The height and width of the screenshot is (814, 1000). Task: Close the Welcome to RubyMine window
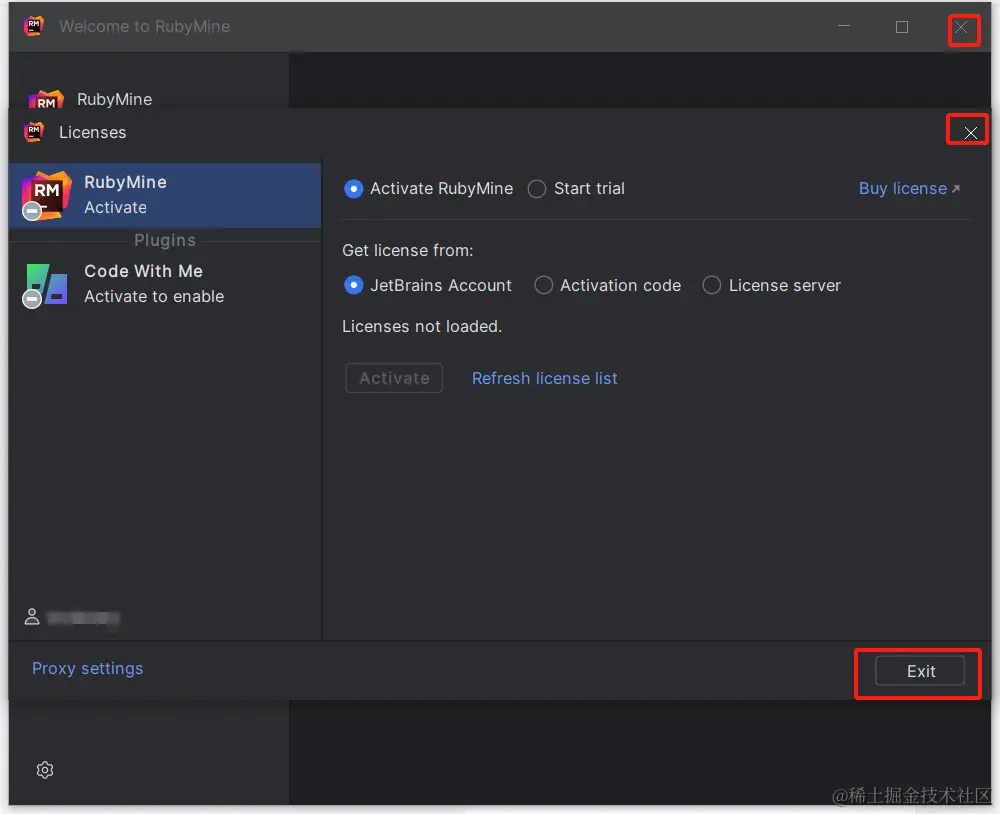(961, 27)
